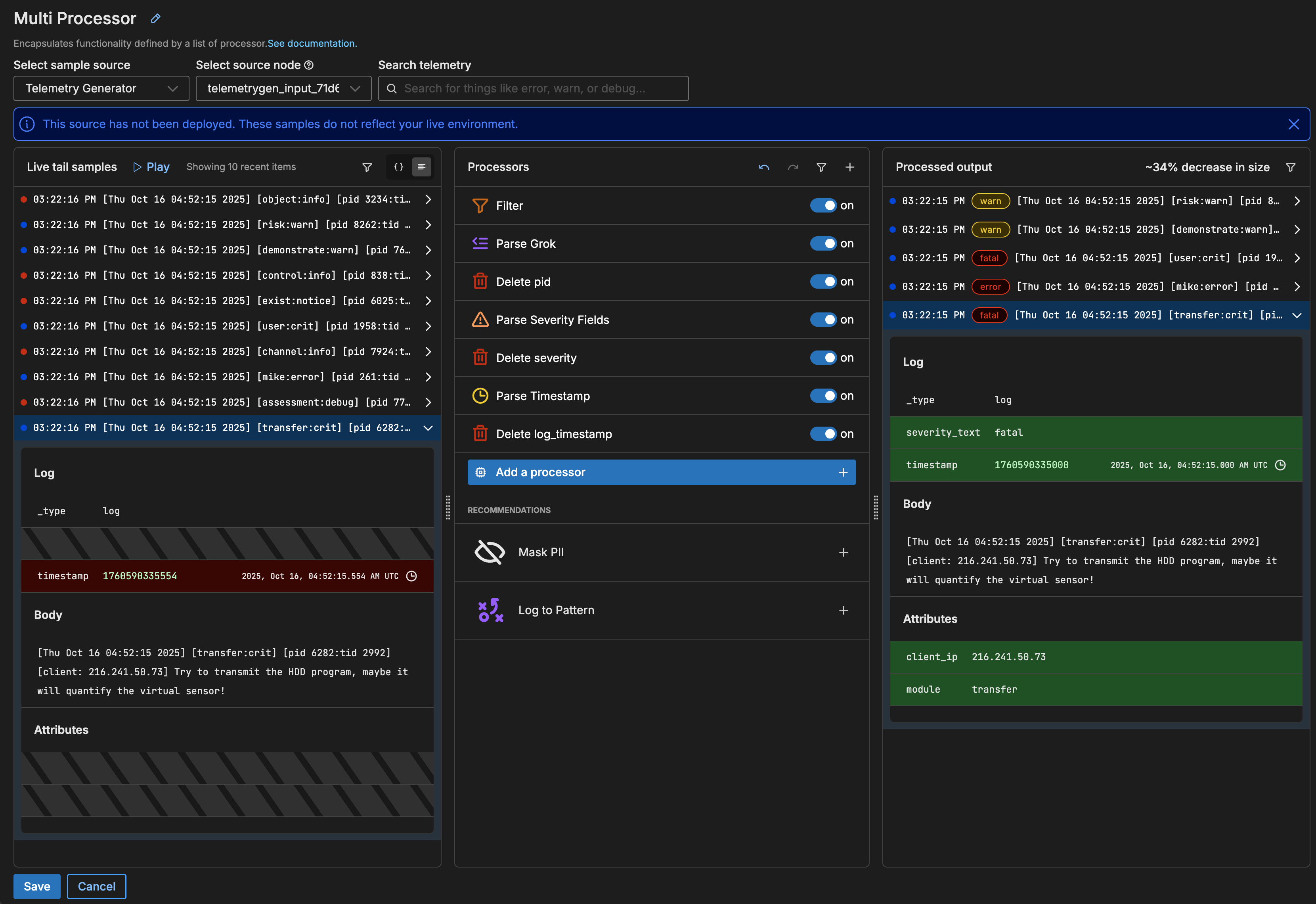Disable the Delete pid processor toggle
Image resolution: width=1316 pixels, height=904 pixels.
click(823, 282)
